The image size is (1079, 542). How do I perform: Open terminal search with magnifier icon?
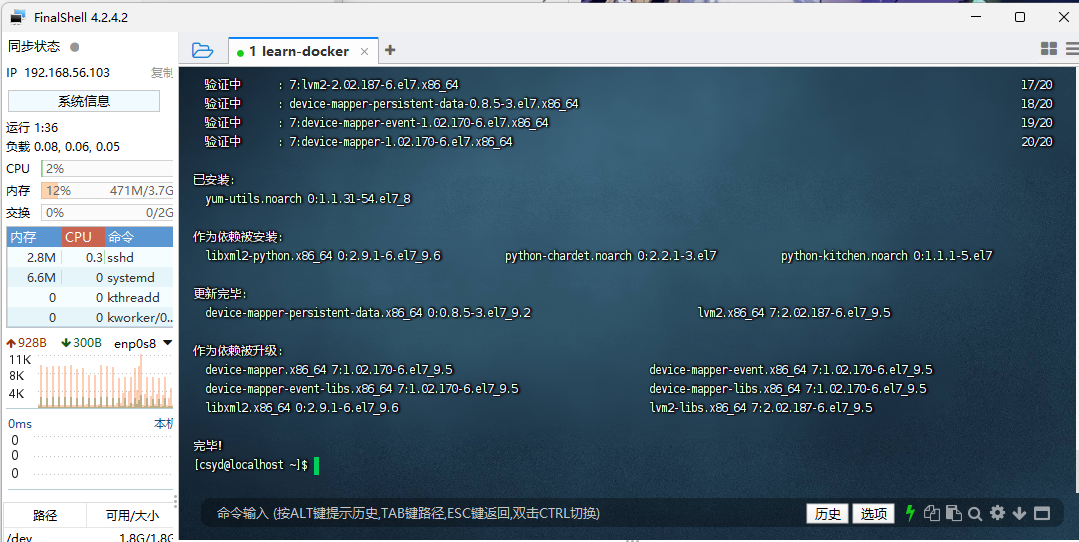click(x=975, y=513)
